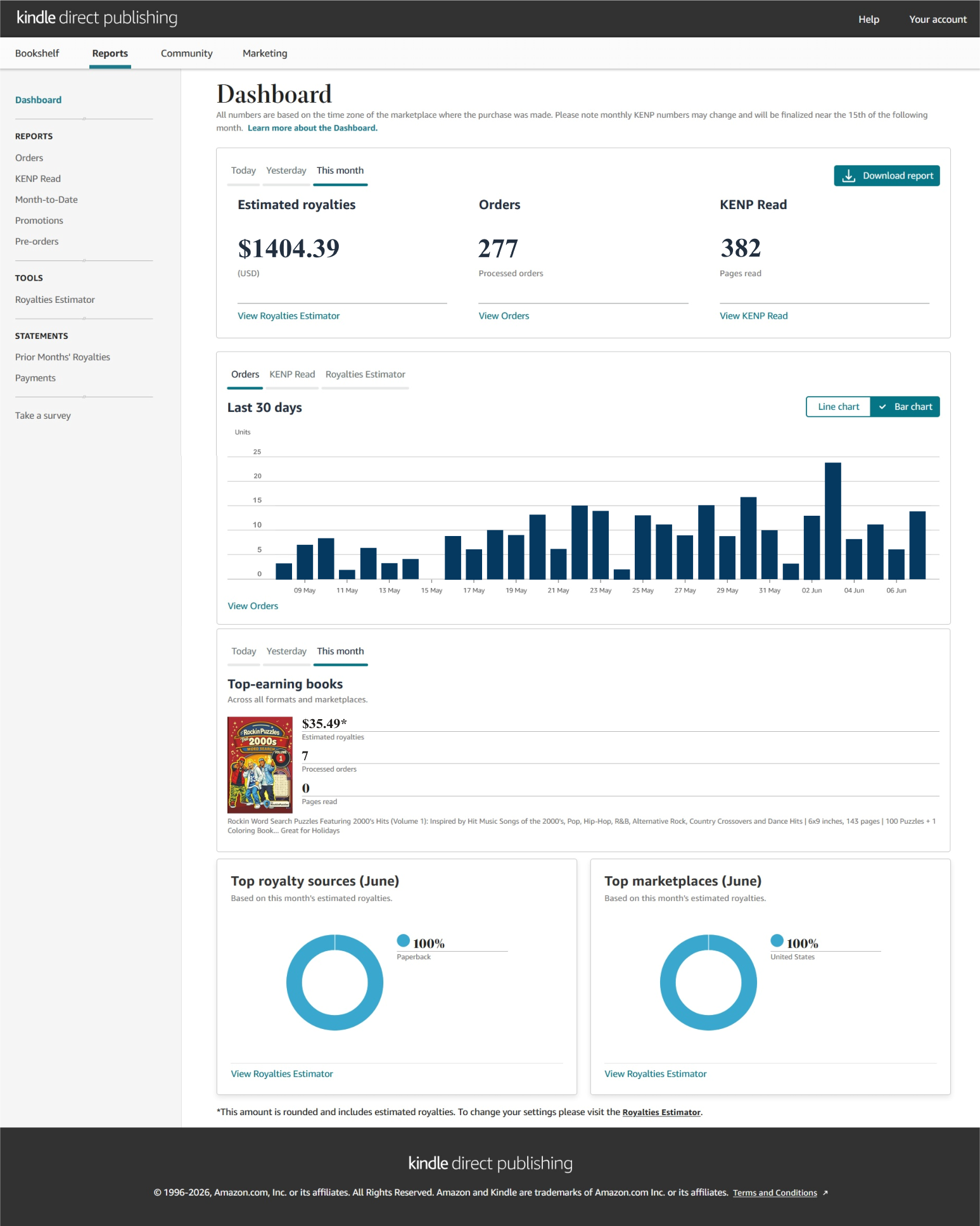Open Prior Months' Royalties statement
This screenshot has width=980, height=1226.
click(x=63, y=357)
